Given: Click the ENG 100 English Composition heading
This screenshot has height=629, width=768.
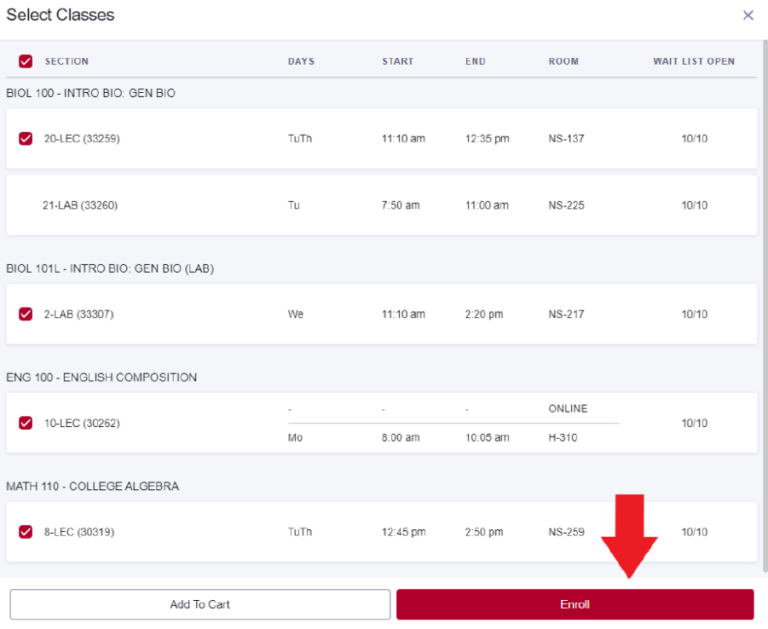Looking at the screenshot, I should coord(101,377).
